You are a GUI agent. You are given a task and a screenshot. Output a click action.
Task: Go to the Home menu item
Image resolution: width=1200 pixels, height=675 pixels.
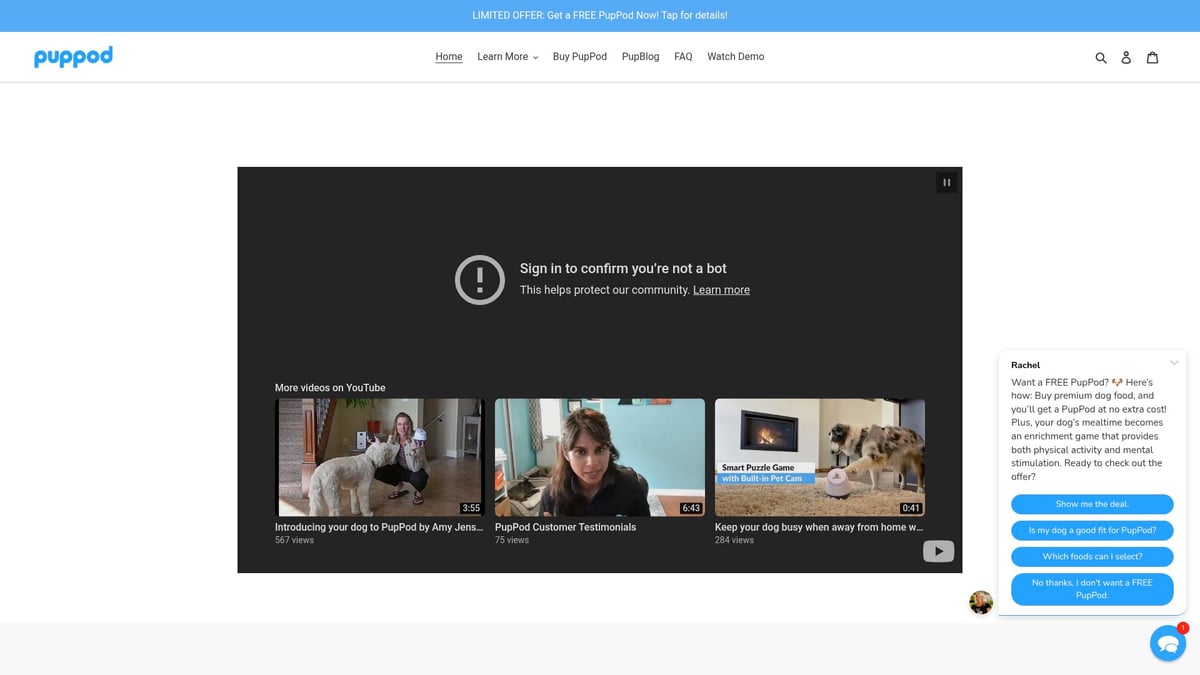[x=449, y=57]
